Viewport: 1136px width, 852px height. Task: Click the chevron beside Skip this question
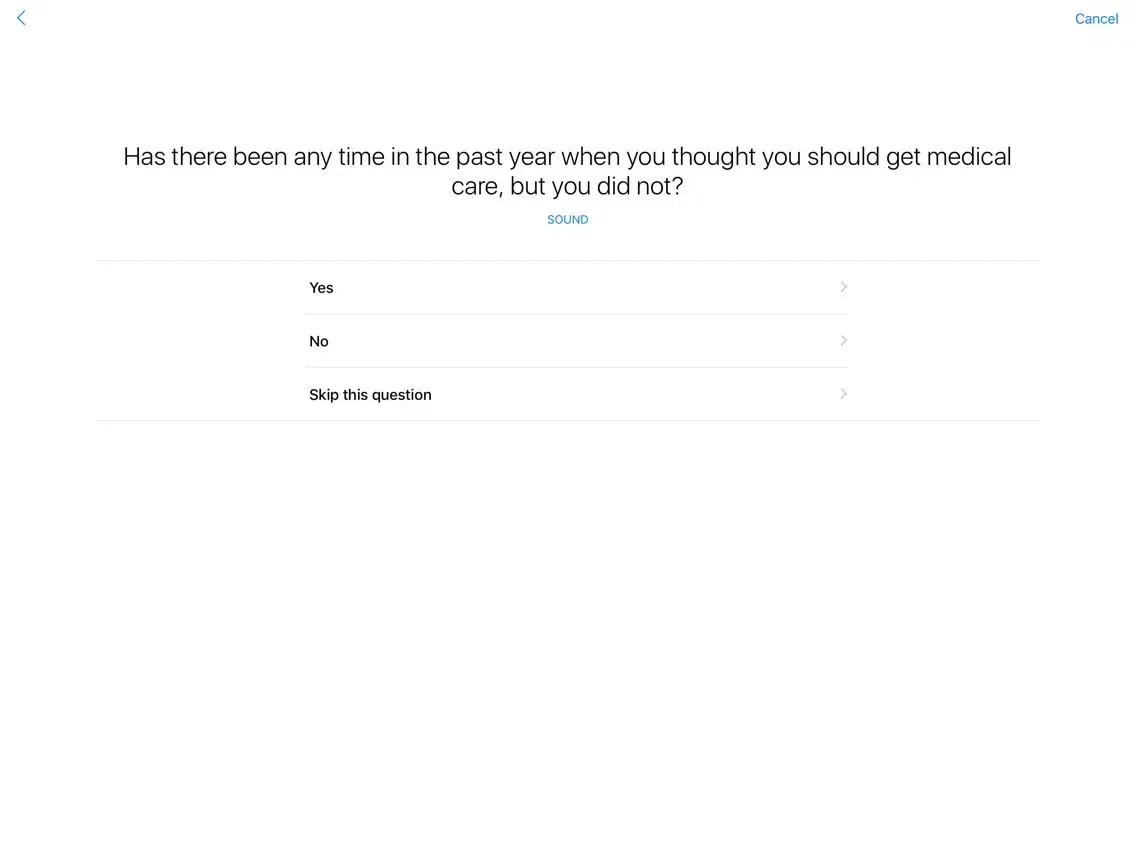pos(843,394)
